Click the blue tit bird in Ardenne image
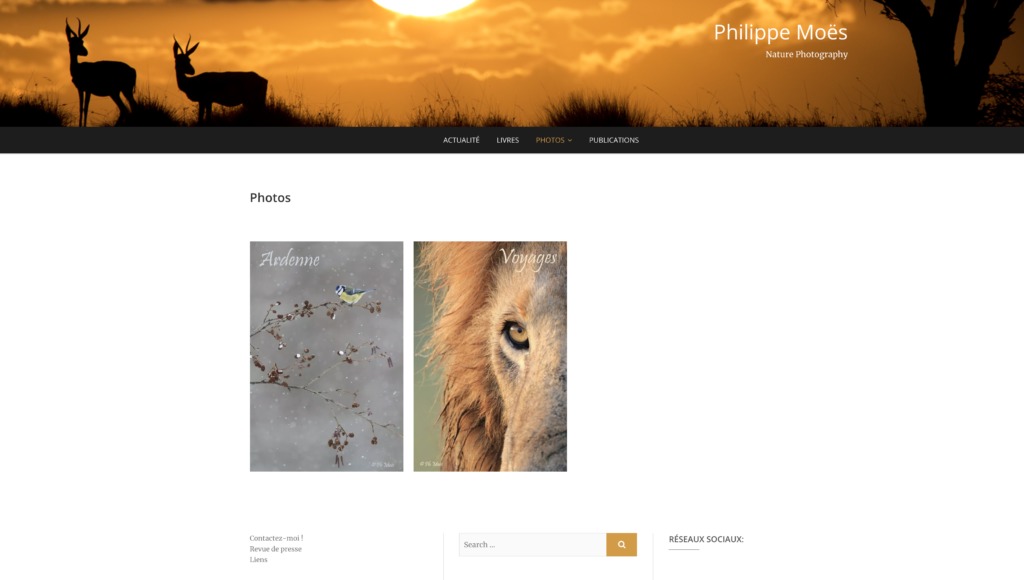 coord(353,295)
